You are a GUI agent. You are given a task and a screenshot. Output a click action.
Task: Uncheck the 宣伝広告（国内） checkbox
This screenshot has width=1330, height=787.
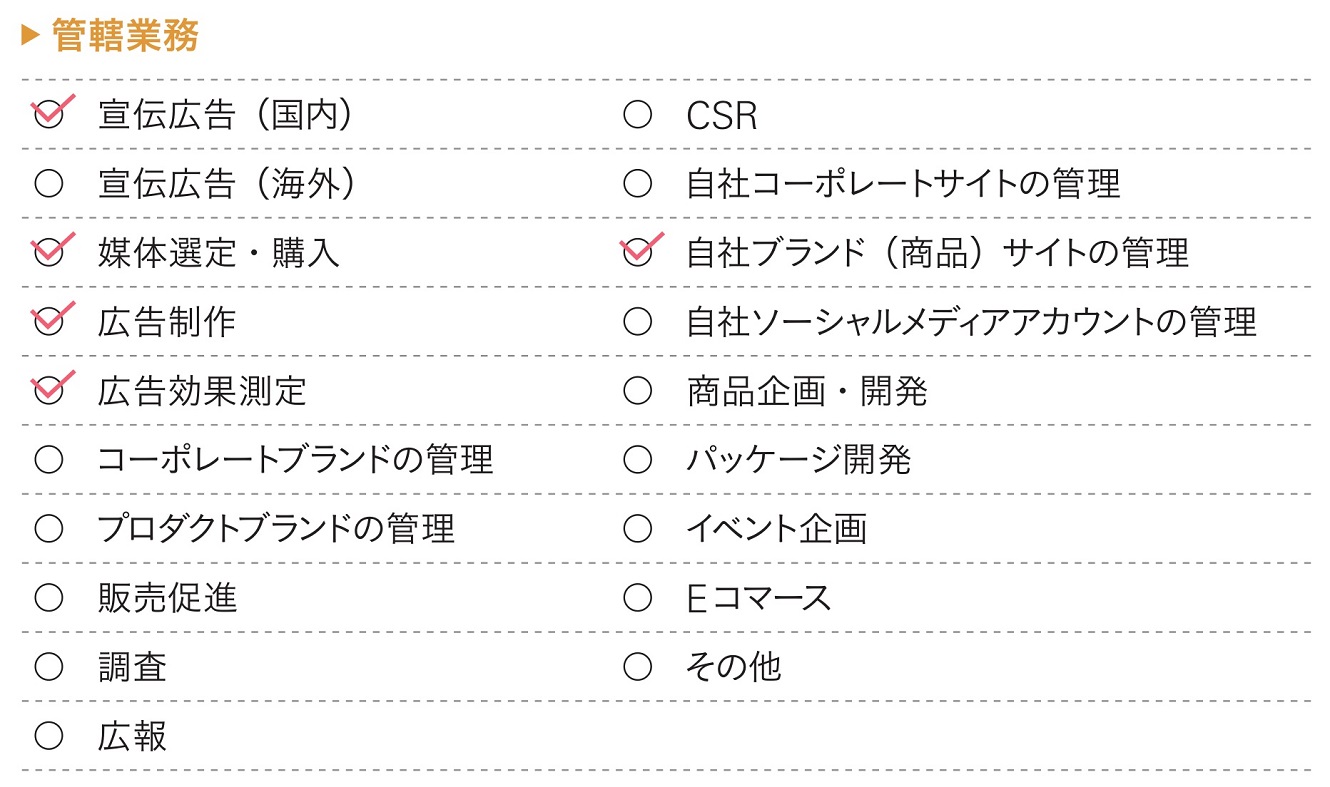48,115
